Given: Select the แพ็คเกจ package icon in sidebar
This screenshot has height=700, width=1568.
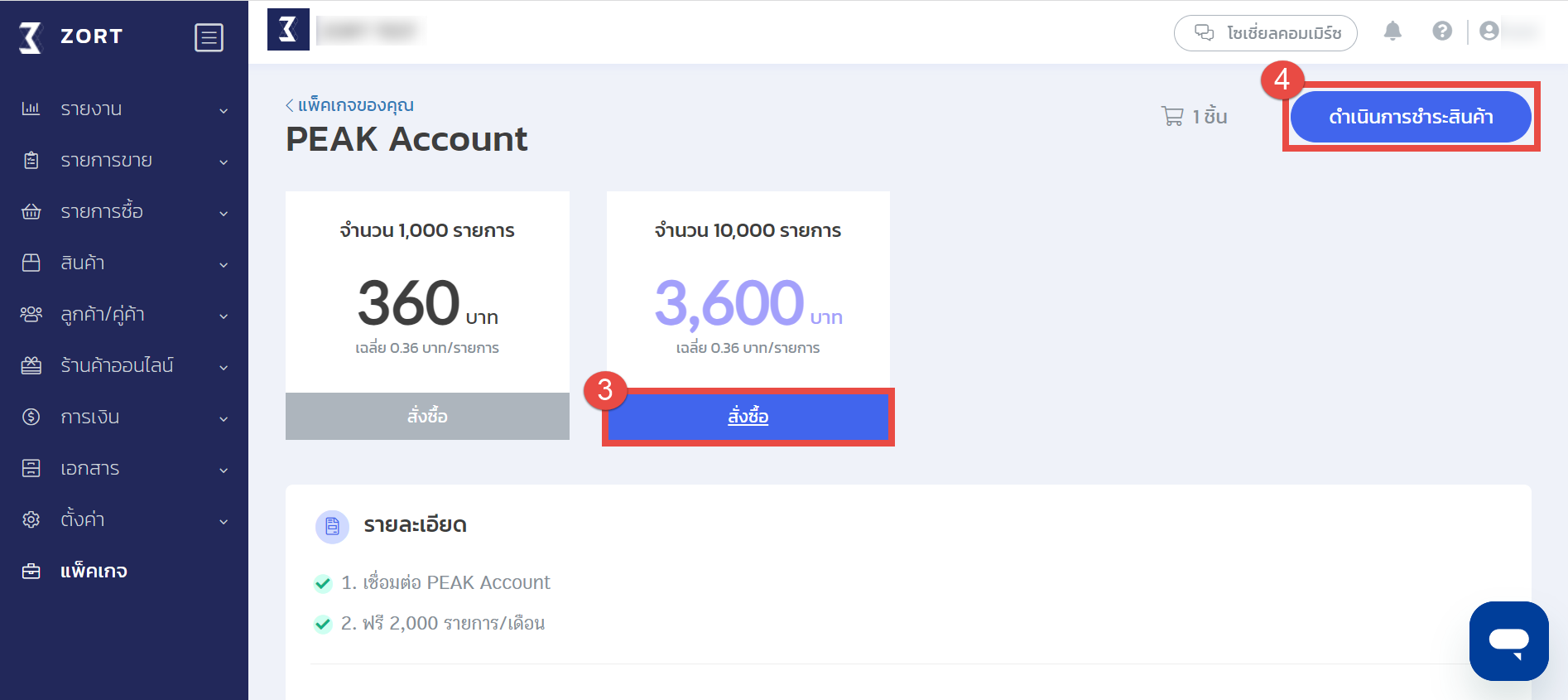Looking at the screenshot, I should tap(31, 571).
